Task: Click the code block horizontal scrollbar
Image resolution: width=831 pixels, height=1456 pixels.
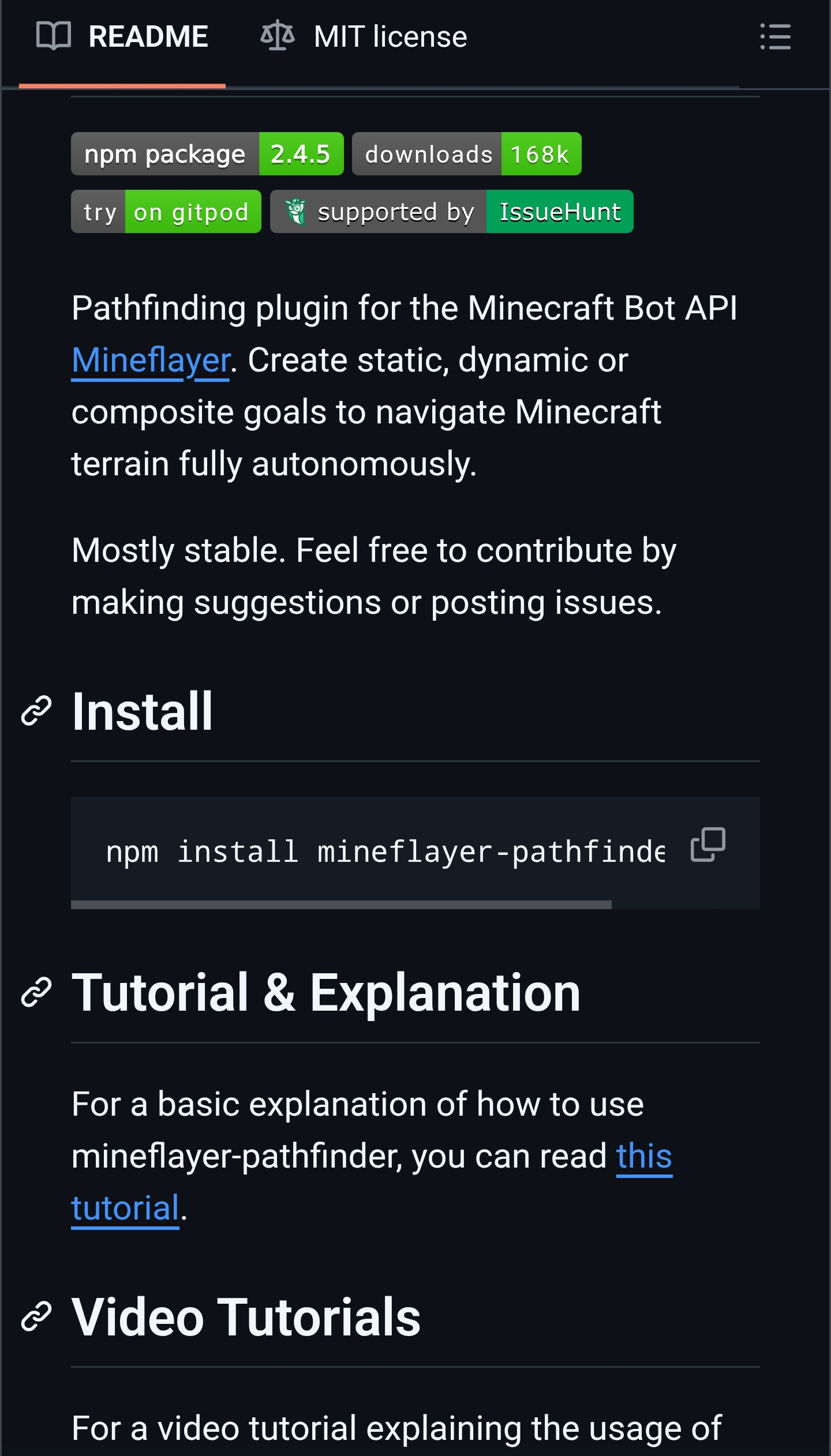Action: pos(341,905)
